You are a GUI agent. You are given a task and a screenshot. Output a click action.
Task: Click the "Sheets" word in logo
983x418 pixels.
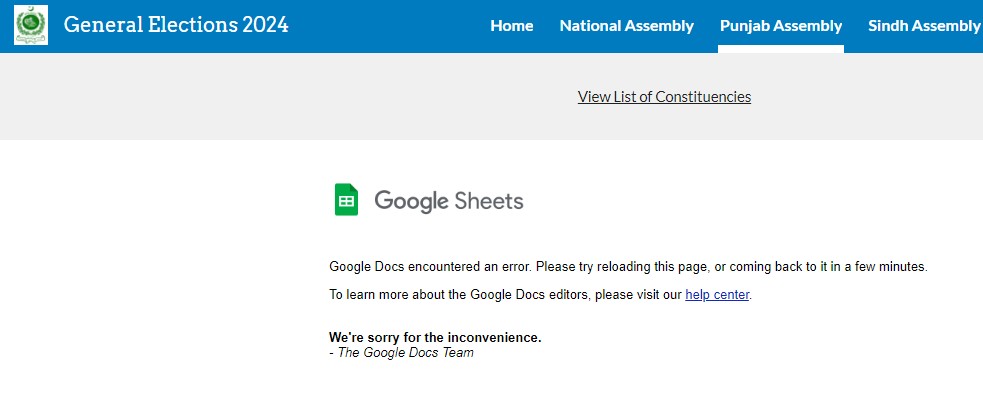[x=489, y=200]
